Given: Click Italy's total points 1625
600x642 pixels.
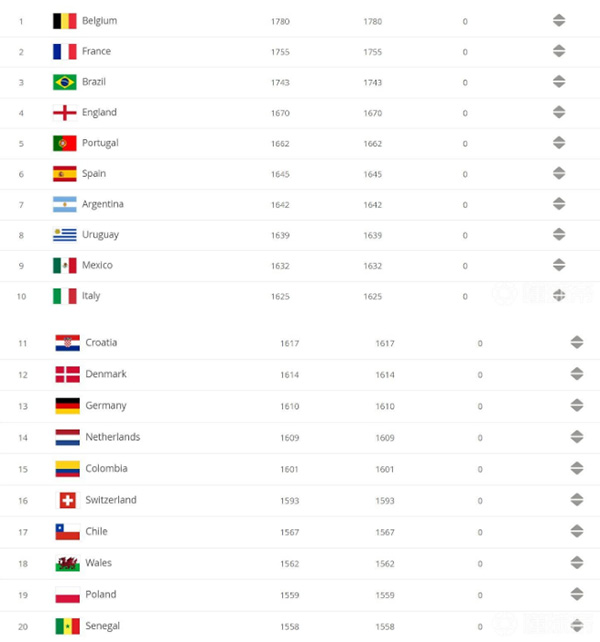Looking at the screenshot, I should [373, 296].
